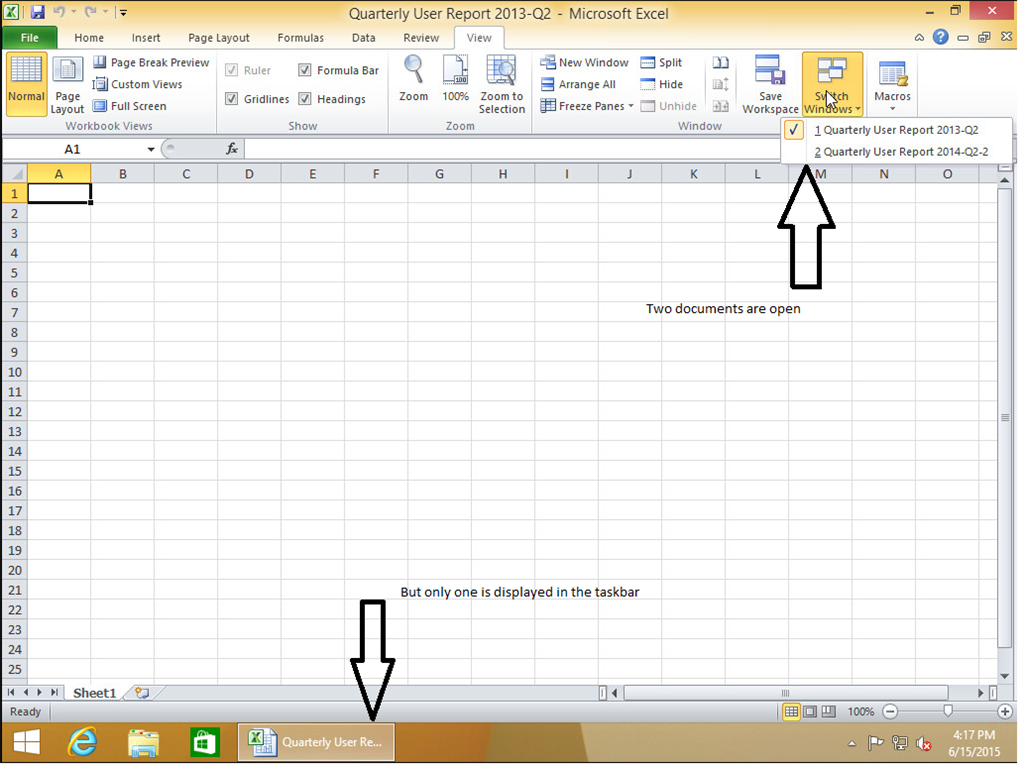Select Quarterly User Report 2013-Q2 window

pyautogui.click(x=897, y=130)
